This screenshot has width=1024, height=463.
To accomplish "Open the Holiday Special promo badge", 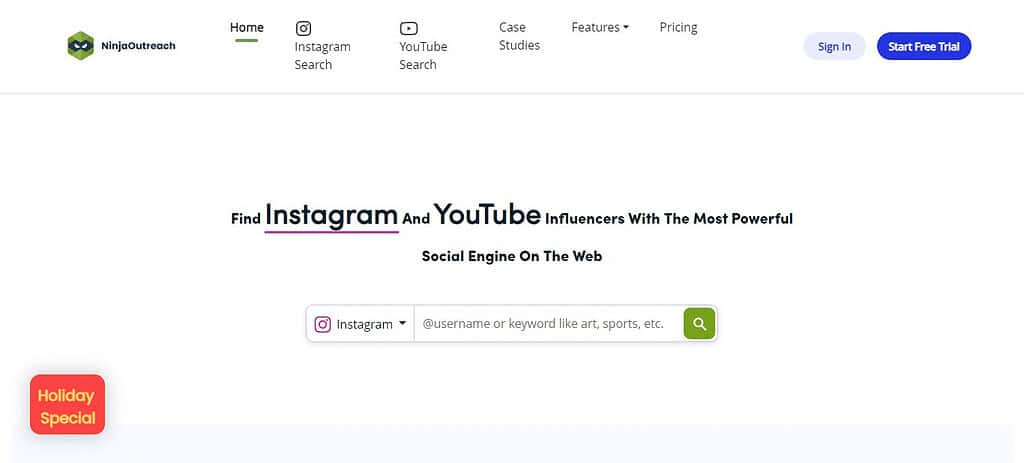I will tap(67, 404).
